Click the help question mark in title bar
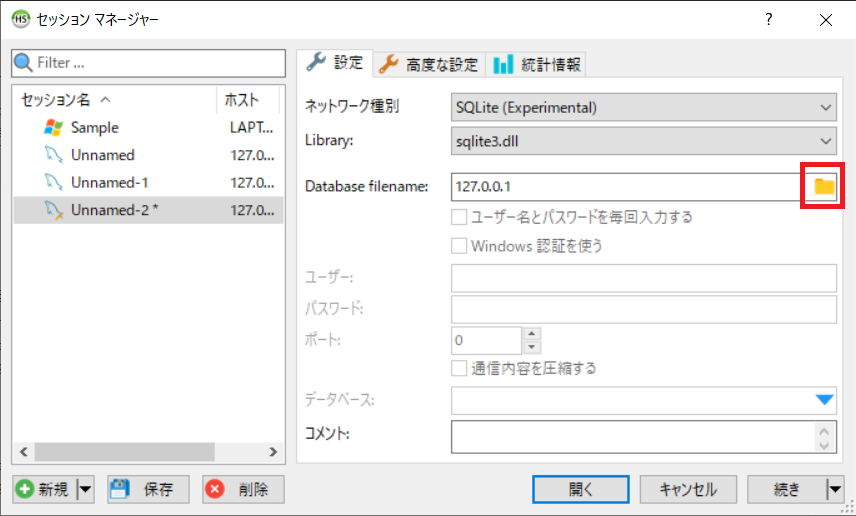The image size is (856, 516). pyautogui.click(x=769, y=20)
